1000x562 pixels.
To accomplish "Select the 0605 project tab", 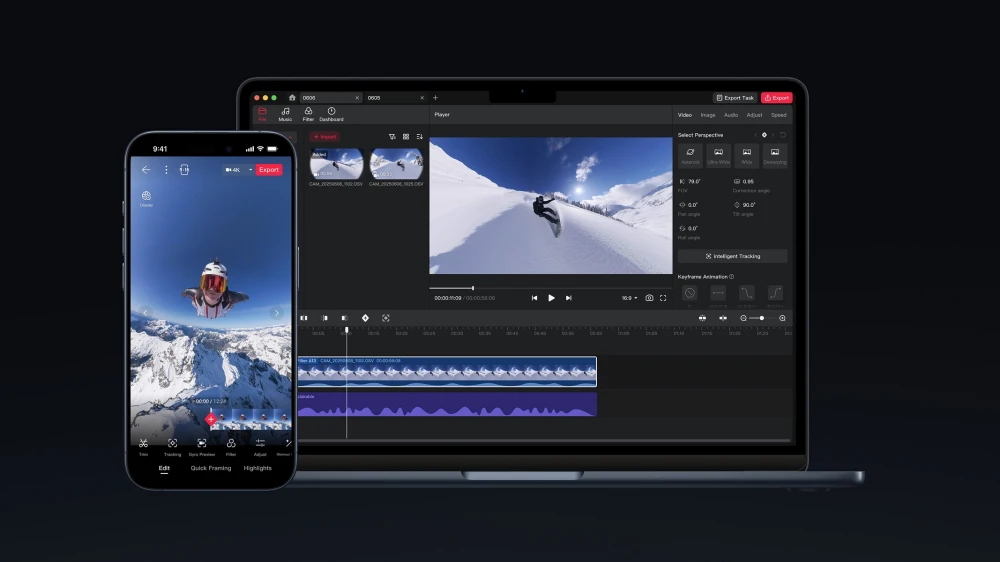I will 395,98.
